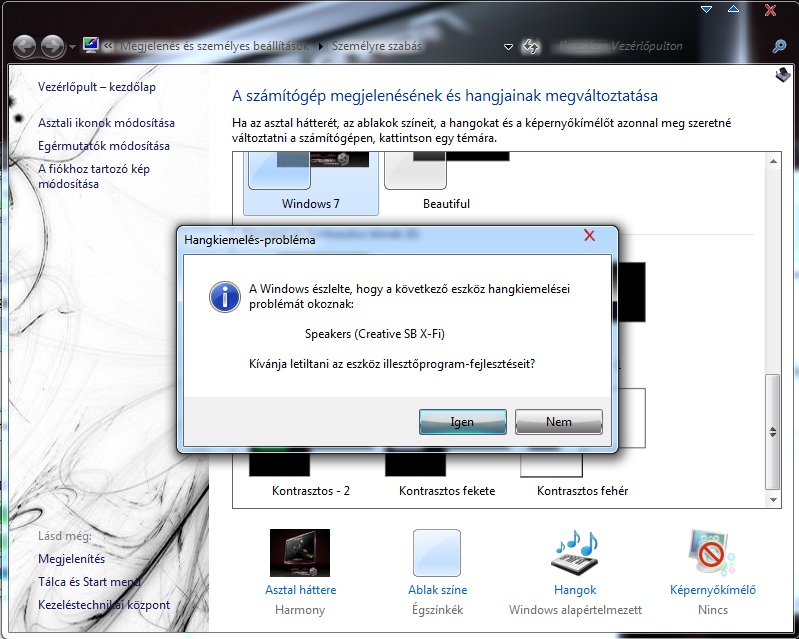Open Hangok sounds keyboard icon
The image size is (799, 639).
[575, 553]
